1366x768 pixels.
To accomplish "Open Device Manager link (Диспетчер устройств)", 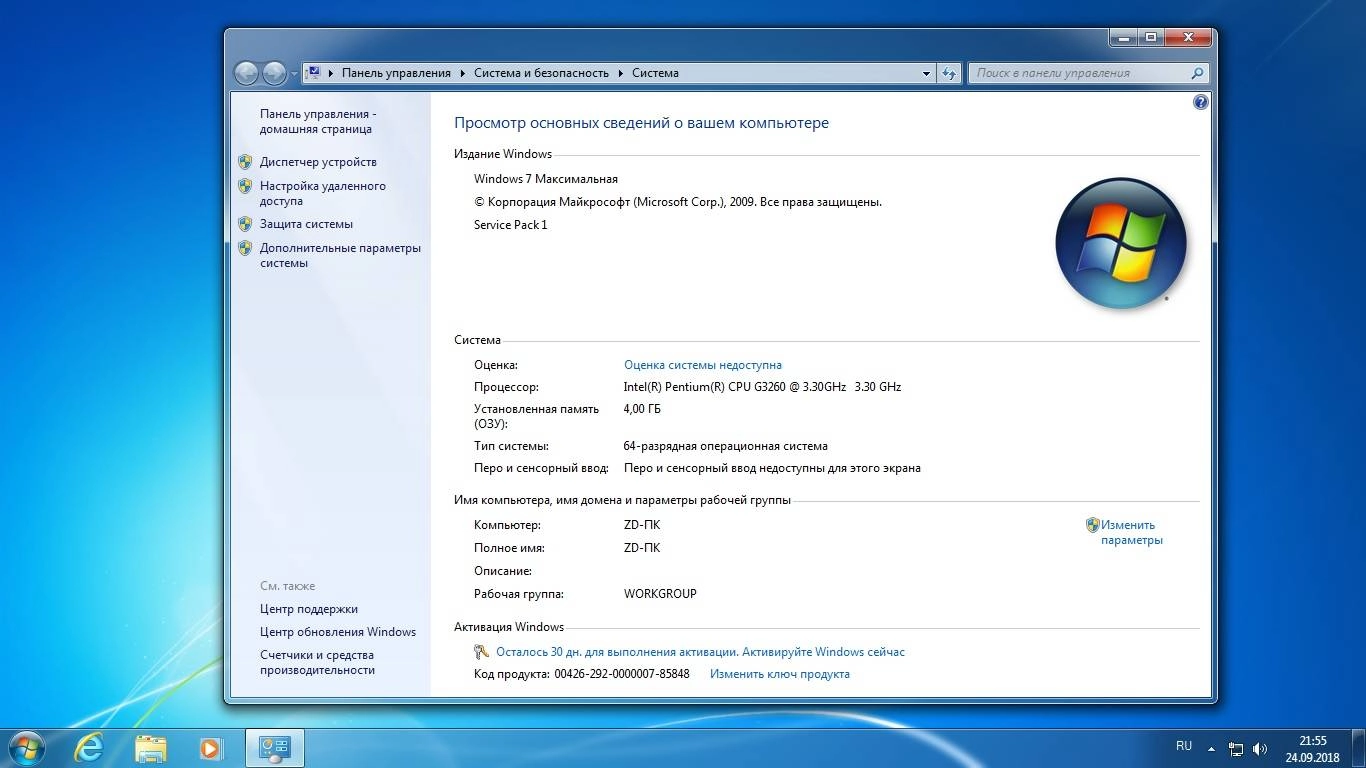I will pos(318,162).
